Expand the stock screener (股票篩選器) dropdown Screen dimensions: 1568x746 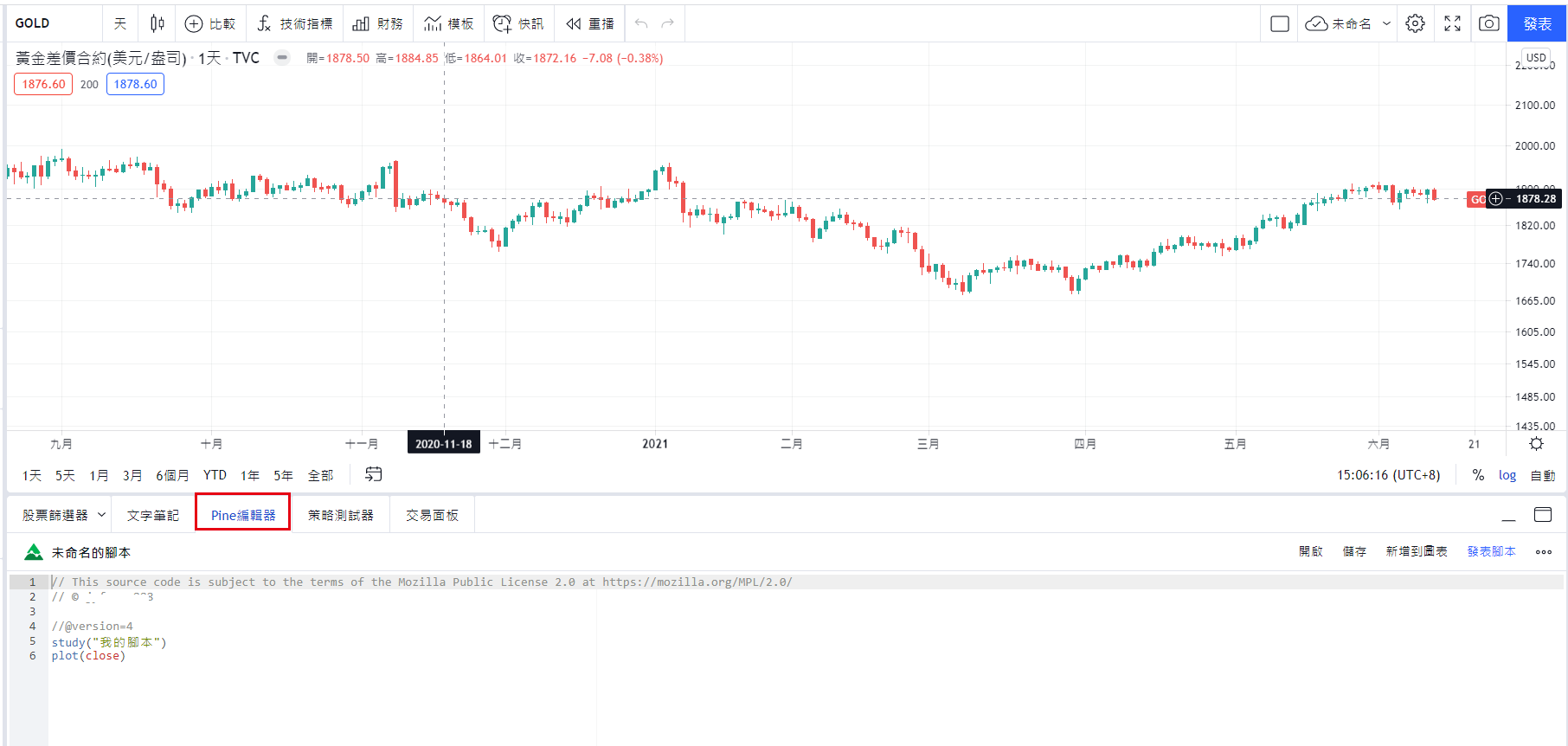(101, 515)
